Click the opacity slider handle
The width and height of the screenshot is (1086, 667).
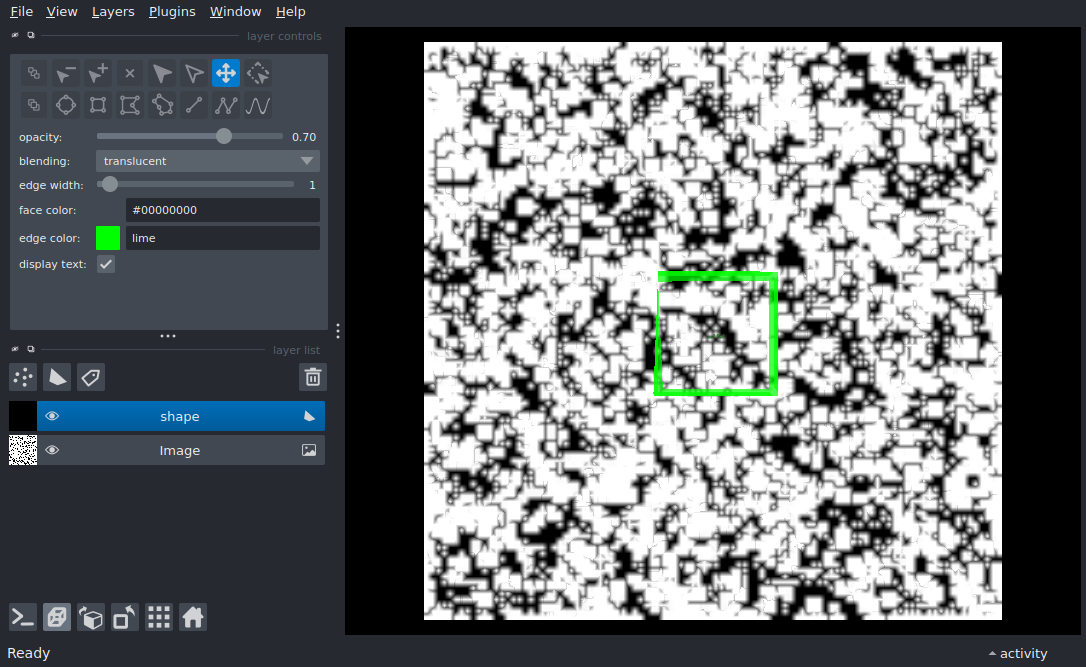coord(224,136)
